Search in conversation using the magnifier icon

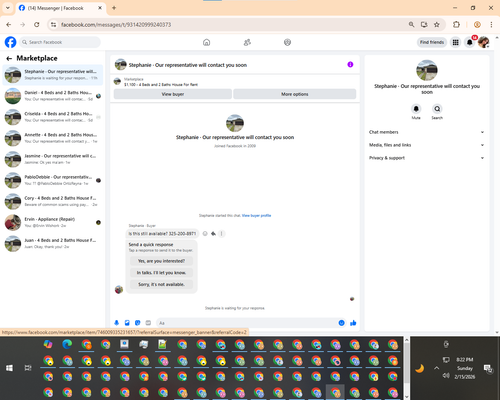point(437,109)
